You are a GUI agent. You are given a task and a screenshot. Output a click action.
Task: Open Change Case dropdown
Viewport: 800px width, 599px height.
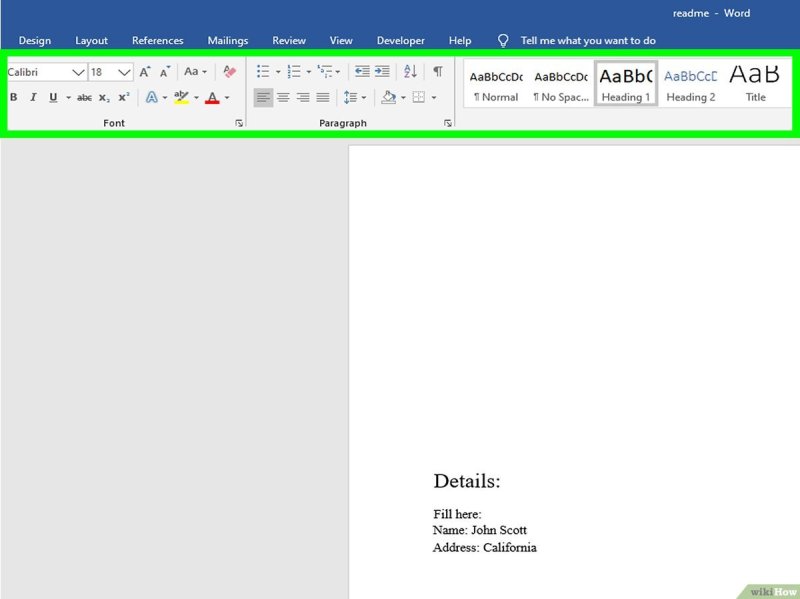195,72
